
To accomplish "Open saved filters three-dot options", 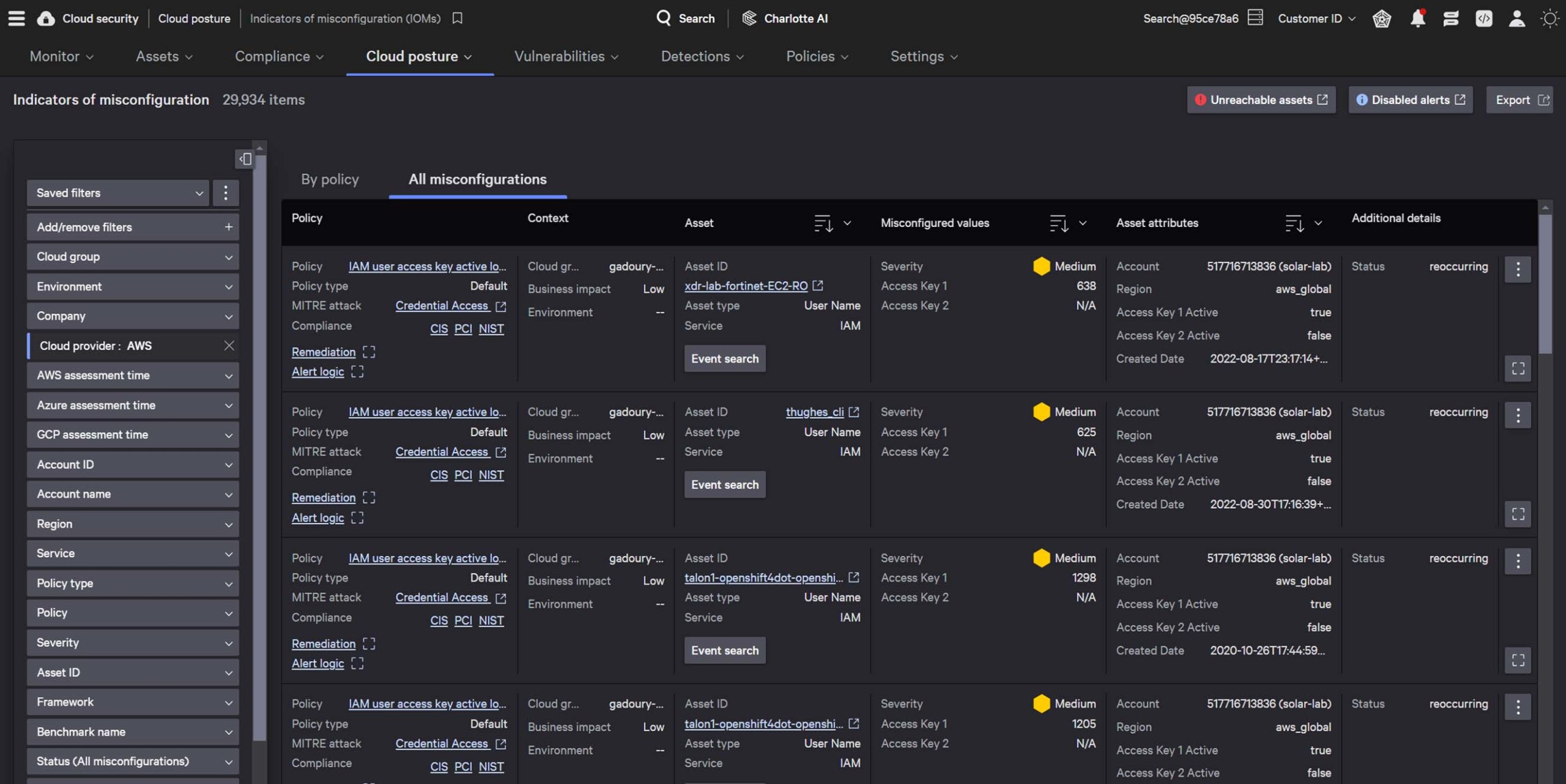I will click(x=225, y=193).
